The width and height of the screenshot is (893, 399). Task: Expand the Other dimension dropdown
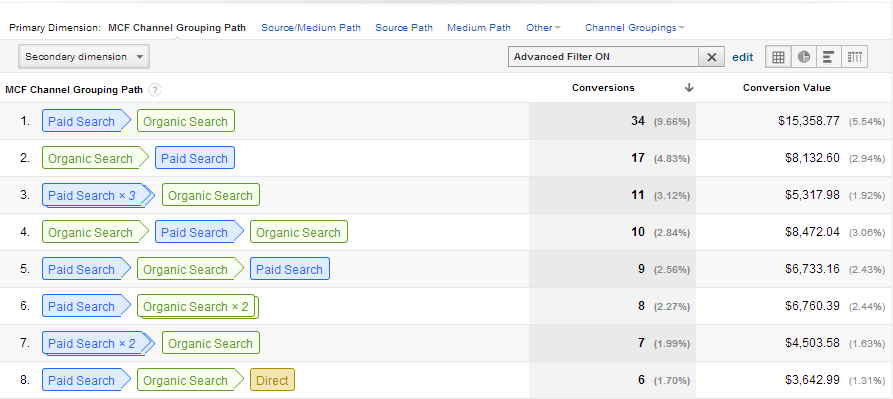click(544, 27)
